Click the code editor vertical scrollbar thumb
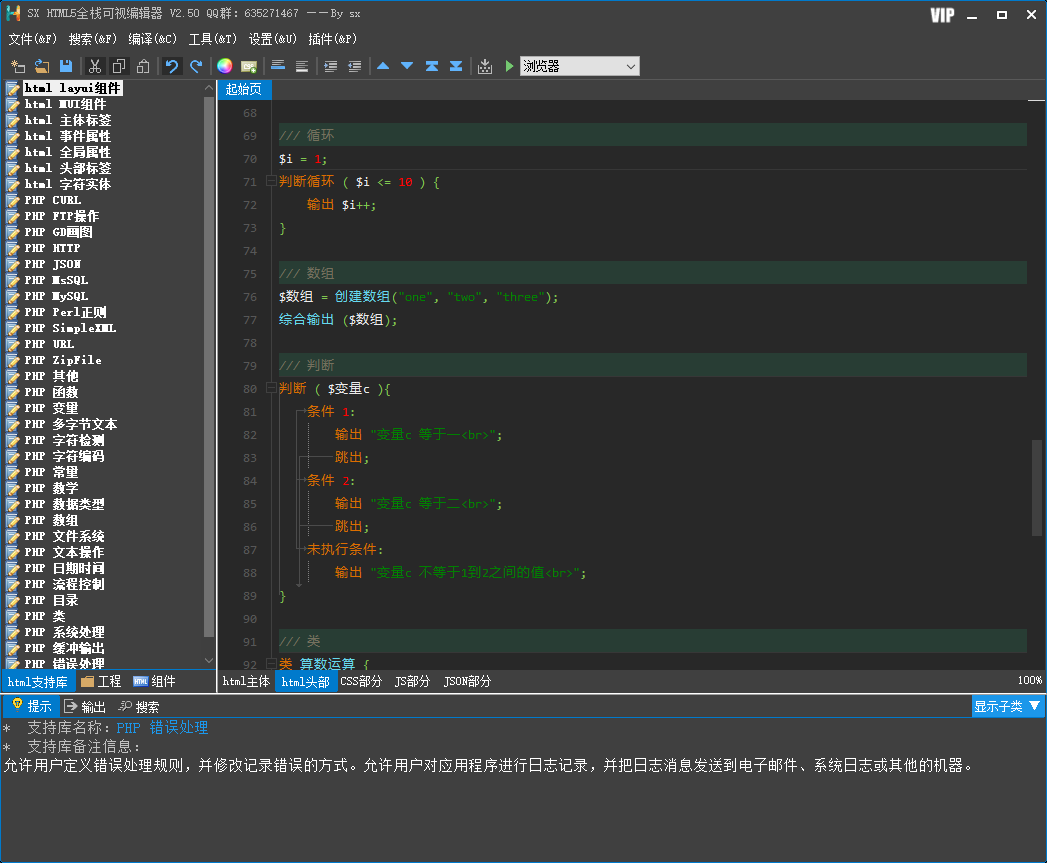This screenshot has height=863, width=1047. tap(1036, 487)
